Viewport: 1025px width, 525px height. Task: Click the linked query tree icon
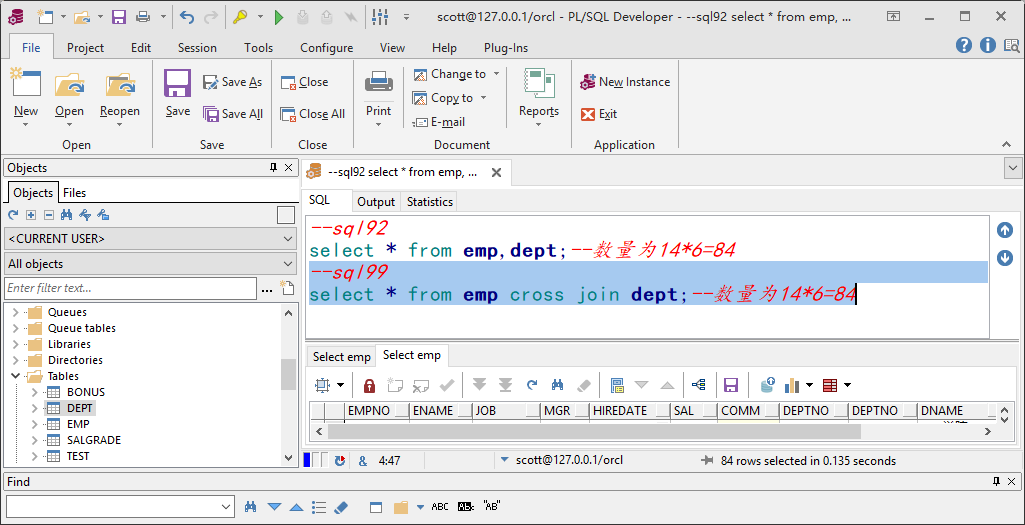click(x=699, y=385)
